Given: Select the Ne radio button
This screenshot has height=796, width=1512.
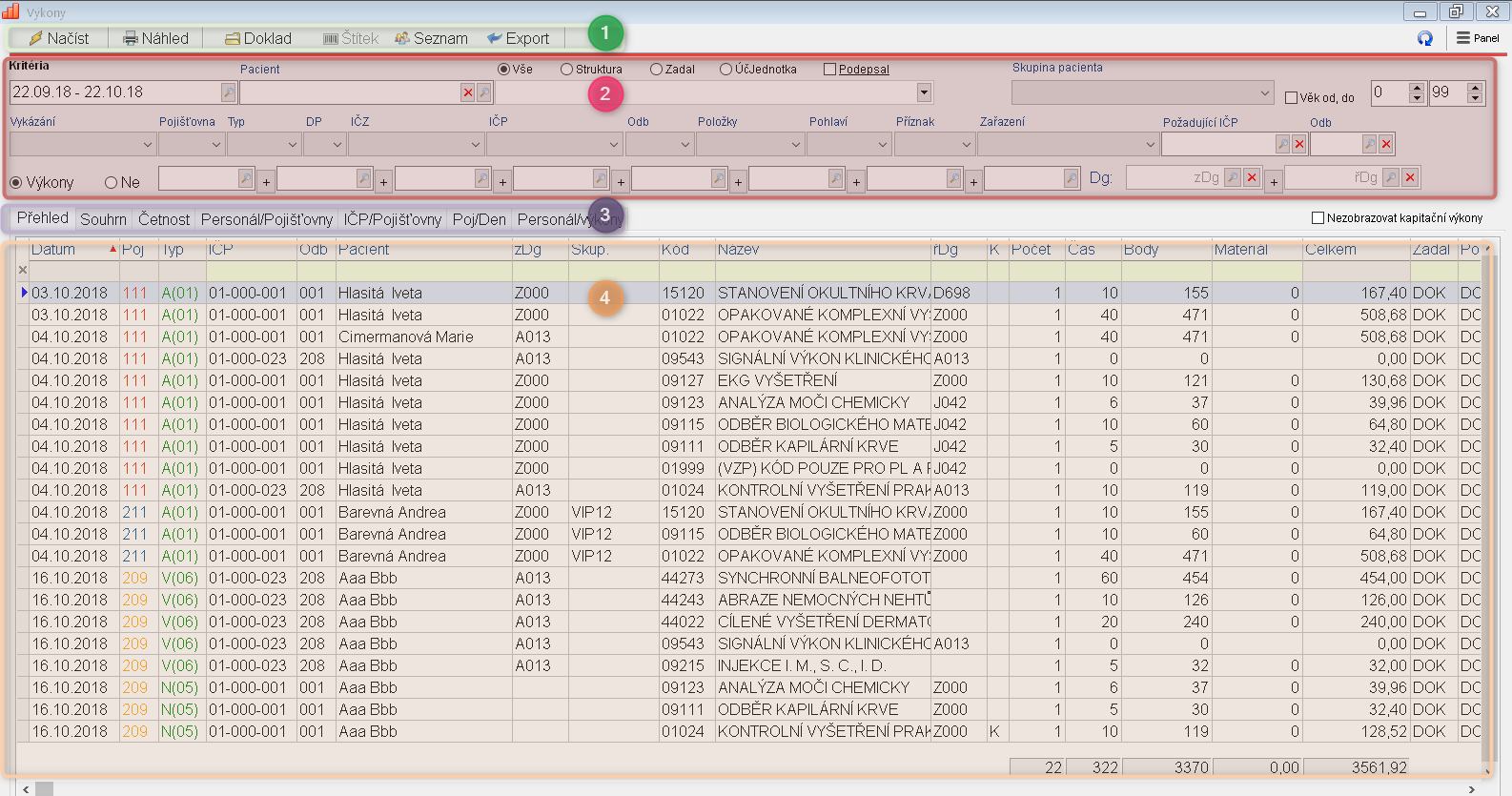Looking at the screenshot, I should pos(112,183).
